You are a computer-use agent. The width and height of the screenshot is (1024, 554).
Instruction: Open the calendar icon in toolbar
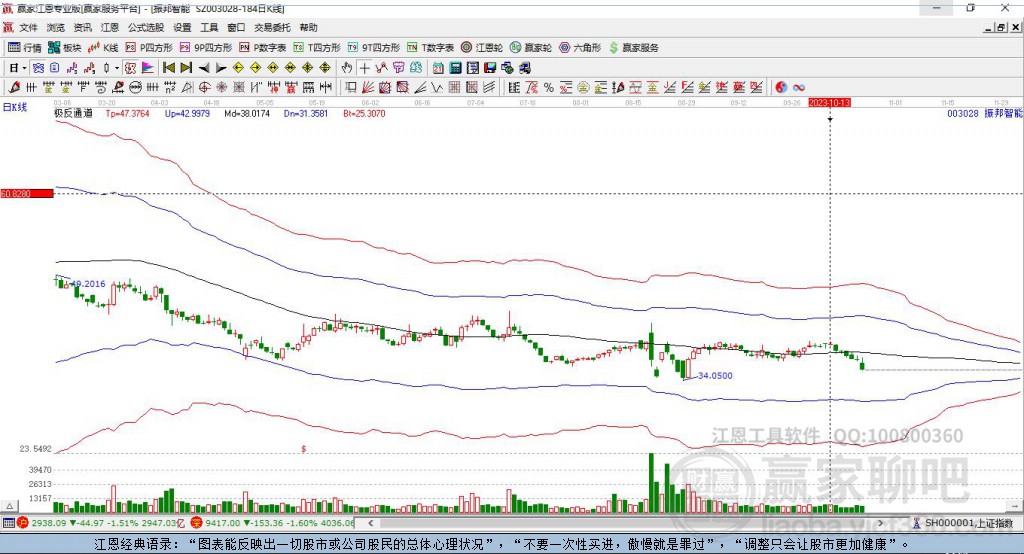(x=438, y=68)
